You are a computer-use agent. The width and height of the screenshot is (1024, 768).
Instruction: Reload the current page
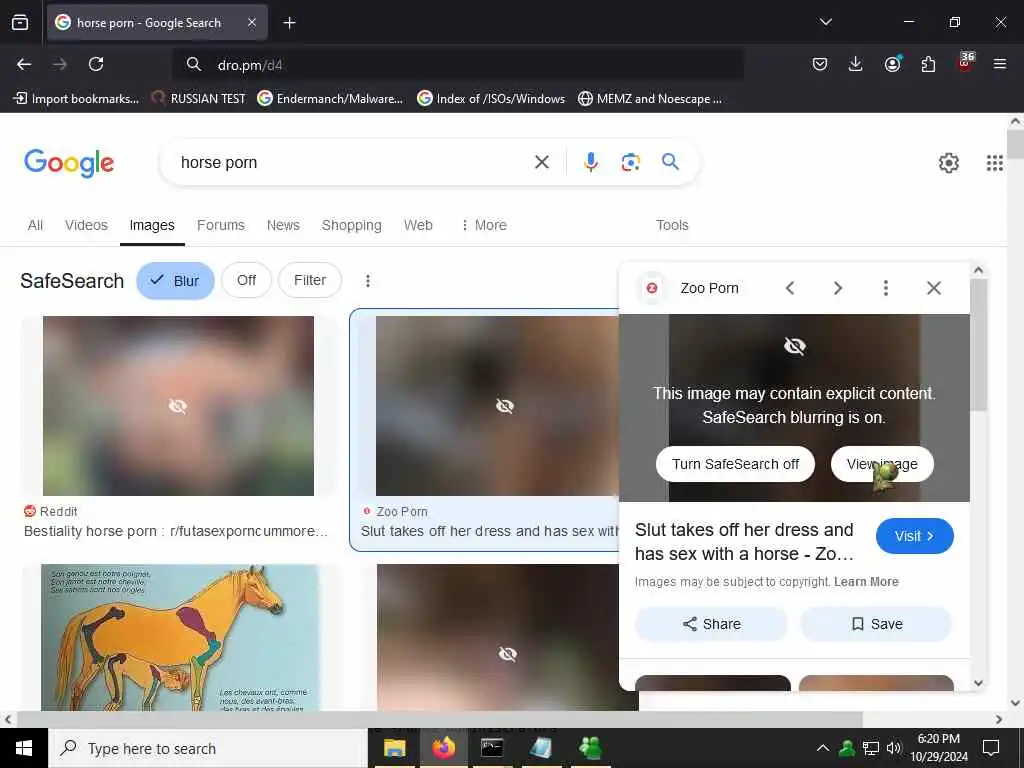[96, 64]
